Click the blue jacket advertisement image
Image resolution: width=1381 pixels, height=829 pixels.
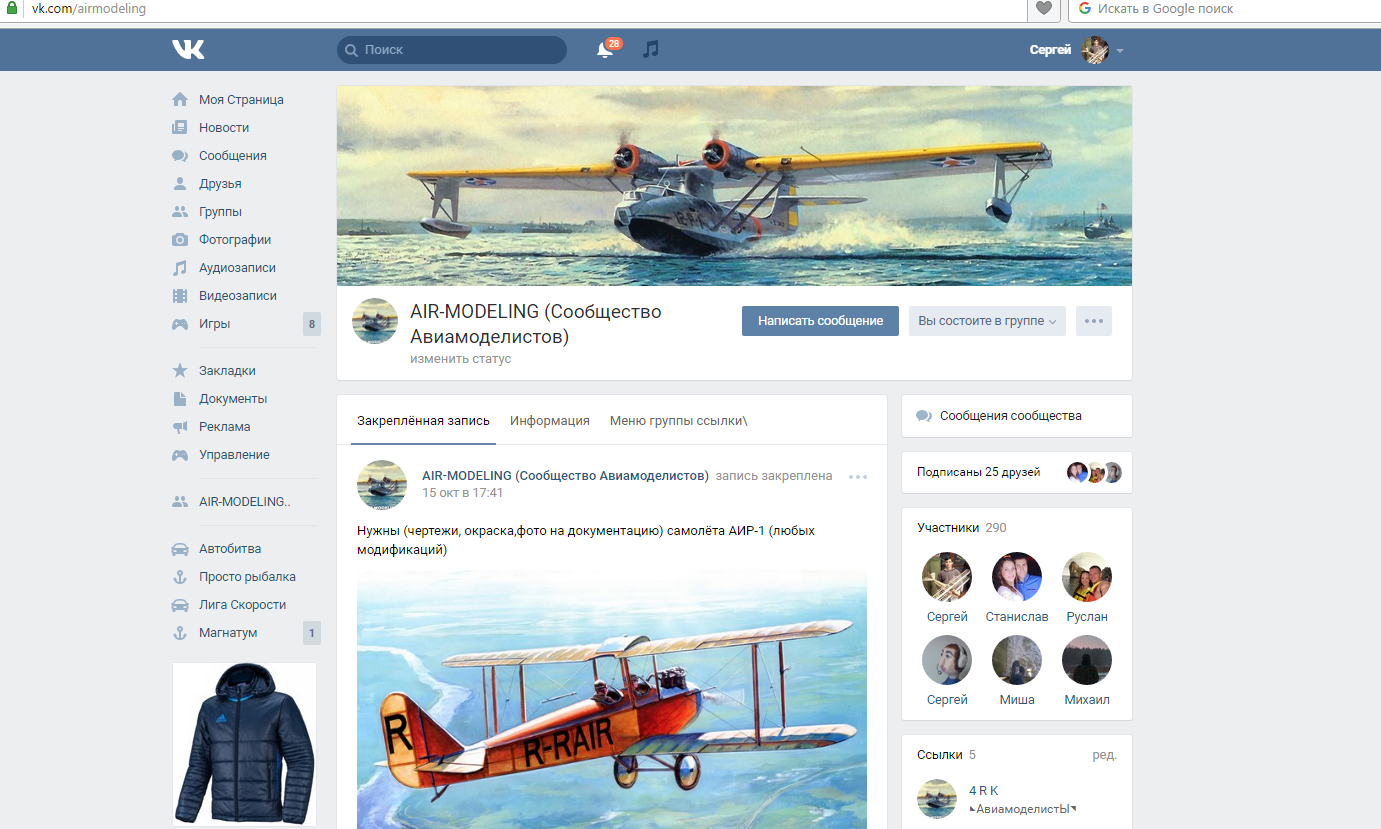[244, 744]
